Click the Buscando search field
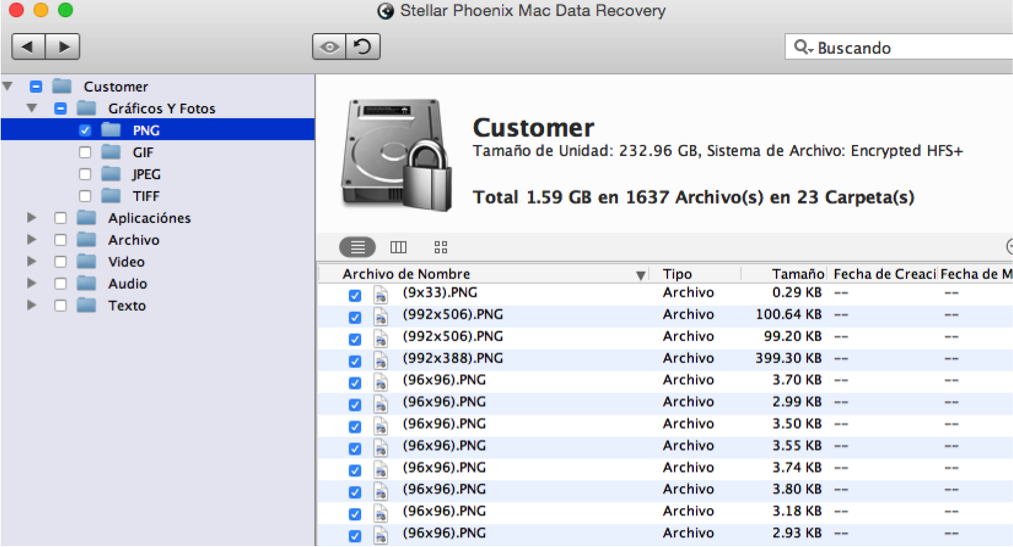Screen dimensions: 1013x547 click(x=899, y=47)
